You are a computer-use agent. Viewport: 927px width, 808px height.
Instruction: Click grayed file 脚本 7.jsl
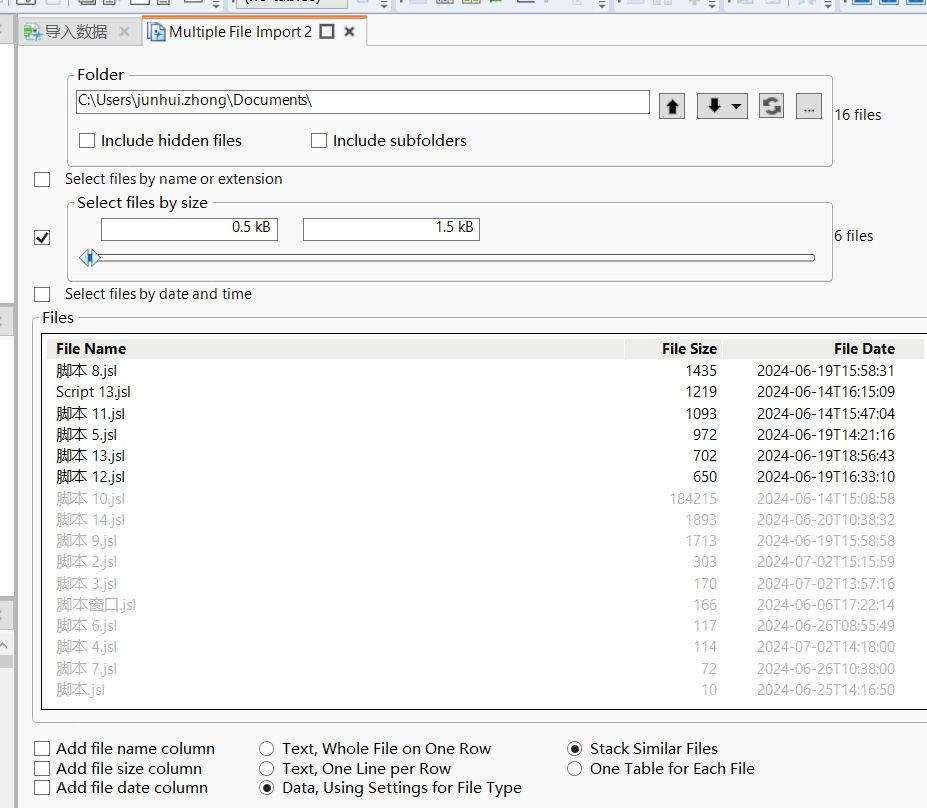(86, 669)
